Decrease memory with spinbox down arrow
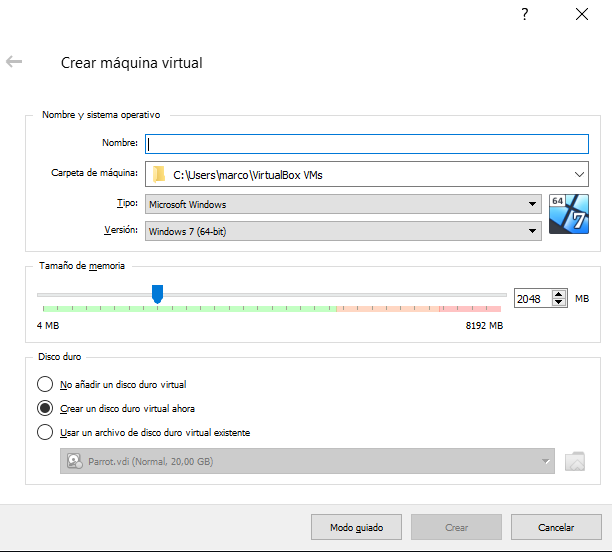 tap(559, 302)
